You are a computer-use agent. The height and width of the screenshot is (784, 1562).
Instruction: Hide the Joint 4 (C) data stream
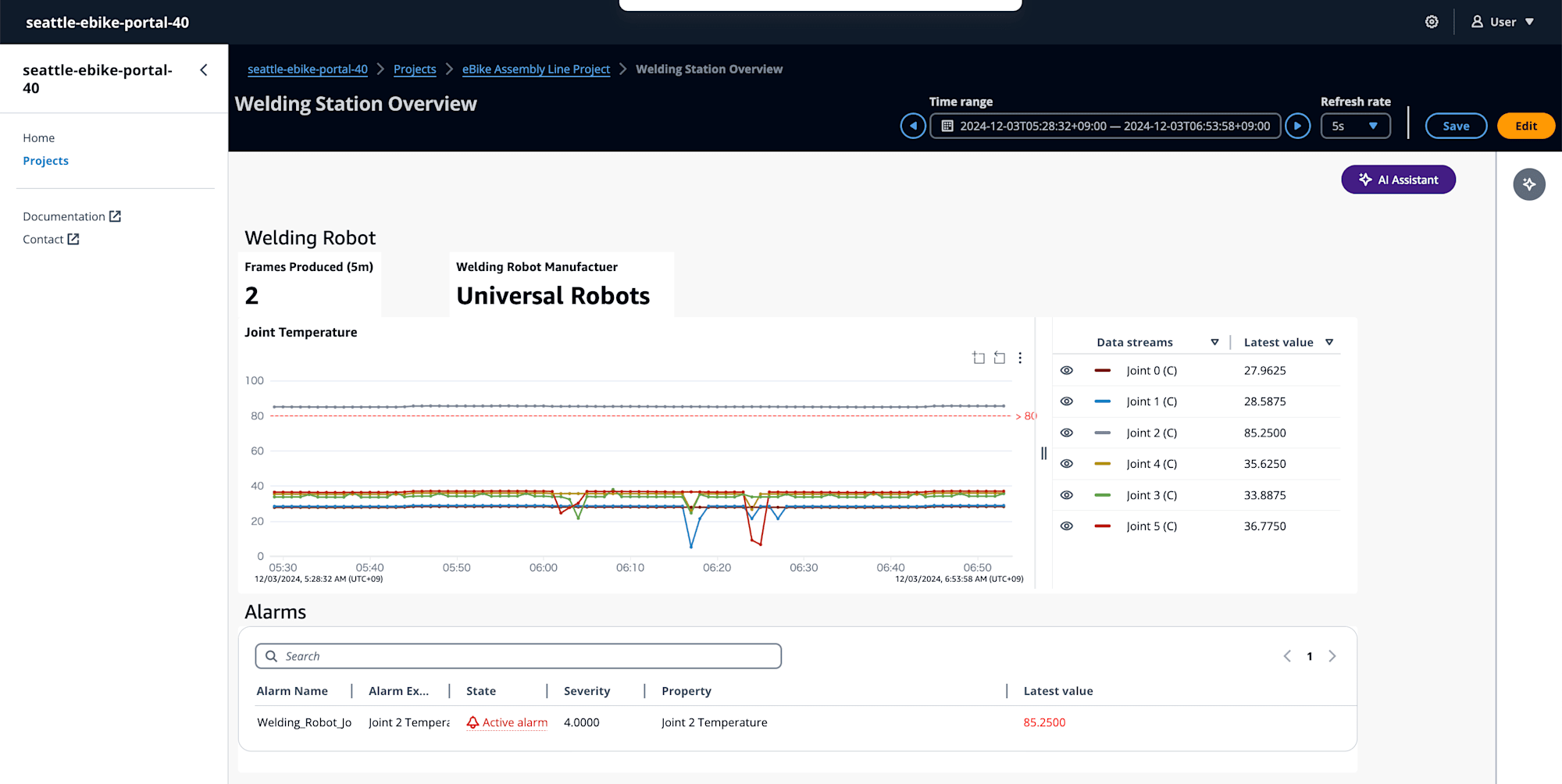pyautogui.click(x=1067, y=464)
